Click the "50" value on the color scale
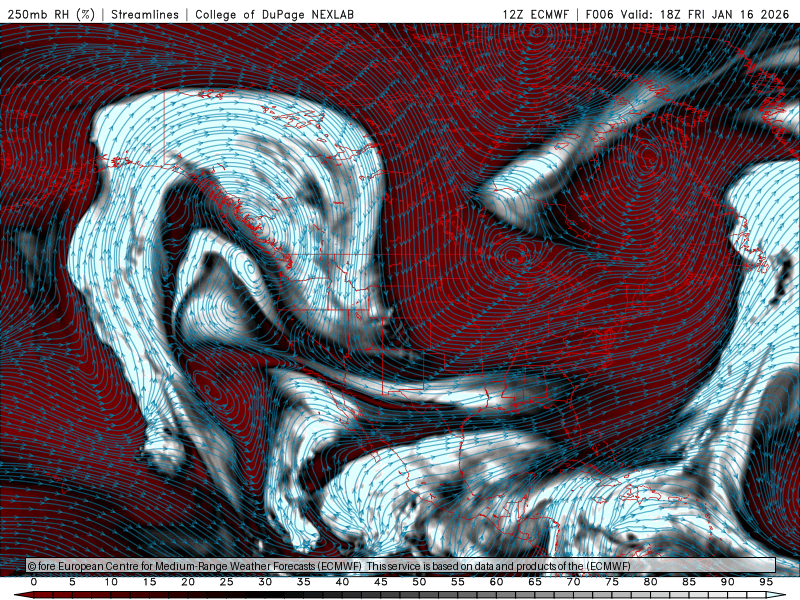The image size is (800, 600). (419, 582)
